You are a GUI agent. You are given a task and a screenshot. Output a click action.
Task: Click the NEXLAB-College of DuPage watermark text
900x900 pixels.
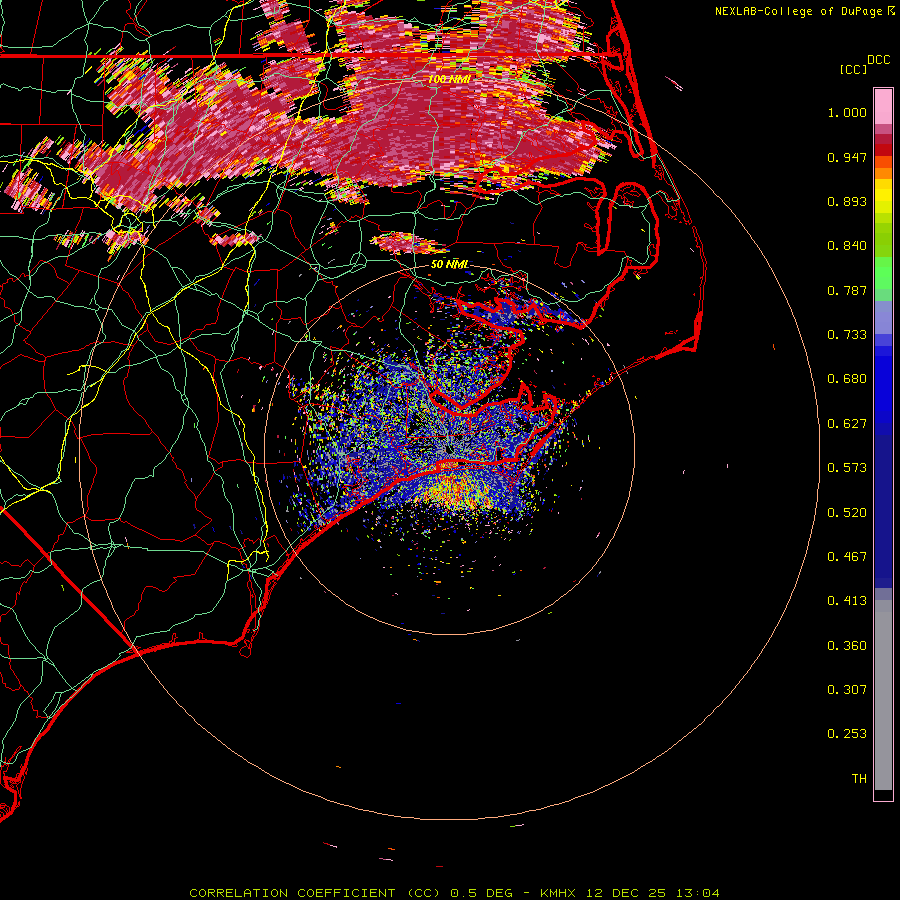pyautogui.click(x=798, y=11)
